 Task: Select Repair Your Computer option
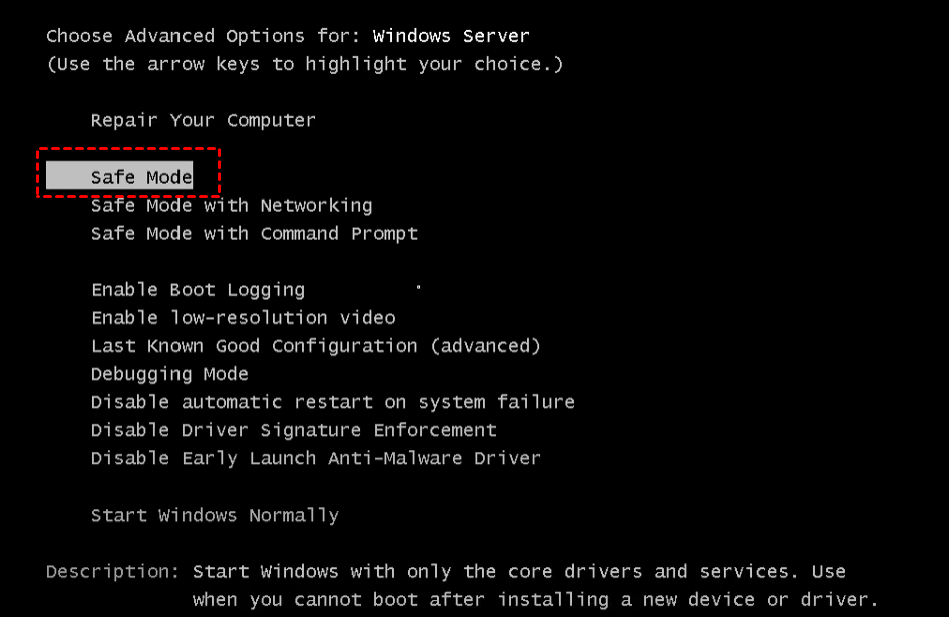pyautogui.click(x=203, y=120)
